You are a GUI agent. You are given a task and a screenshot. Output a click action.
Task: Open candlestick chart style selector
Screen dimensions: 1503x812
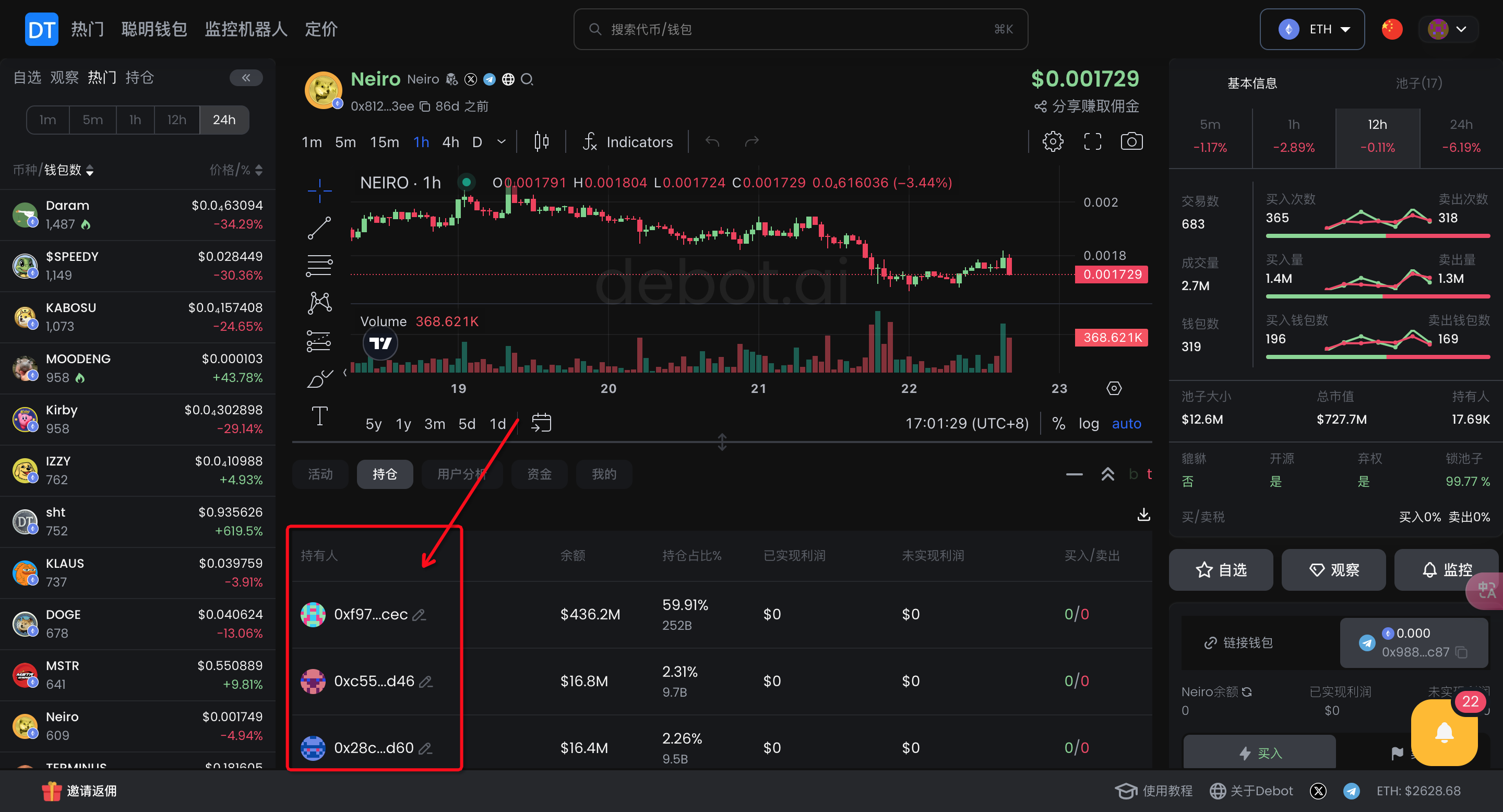click(541, 142)
